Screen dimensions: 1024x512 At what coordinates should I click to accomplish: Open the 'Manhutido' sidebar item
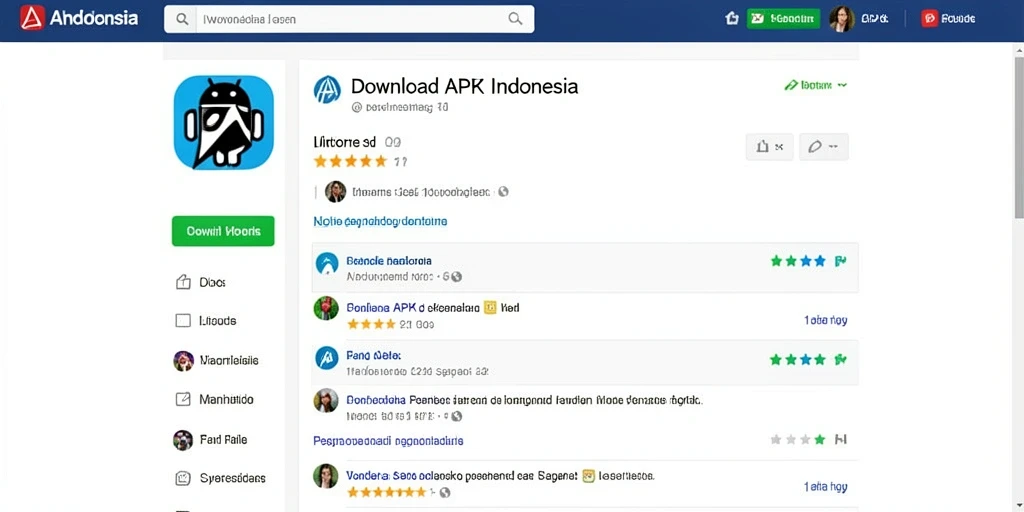pyautogui.click(x=215, y=399)
